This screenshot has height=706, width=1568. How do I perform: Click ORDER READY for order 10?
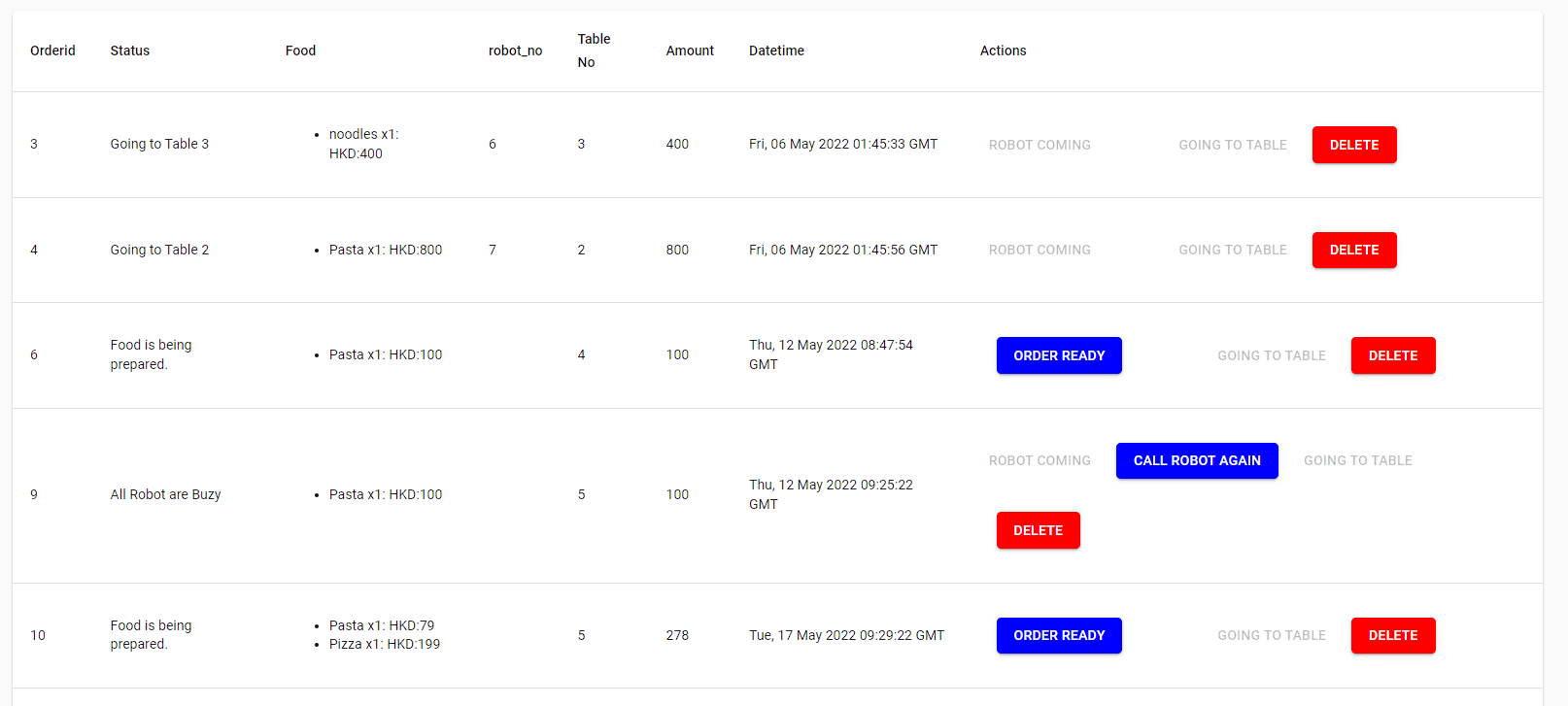(x=1059, y=635)
